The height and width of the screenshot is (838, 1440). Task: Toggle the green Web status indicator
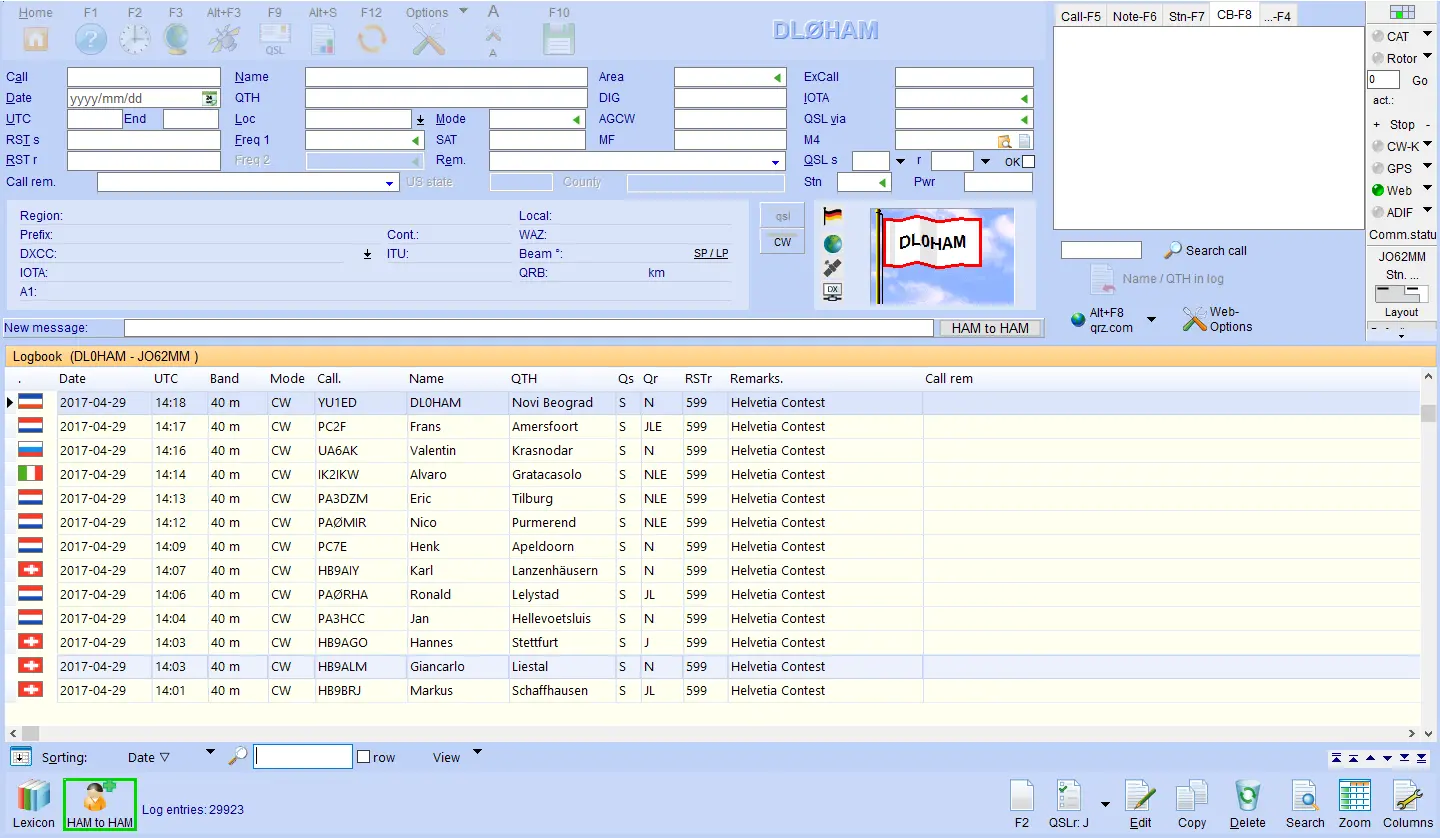1378,190
